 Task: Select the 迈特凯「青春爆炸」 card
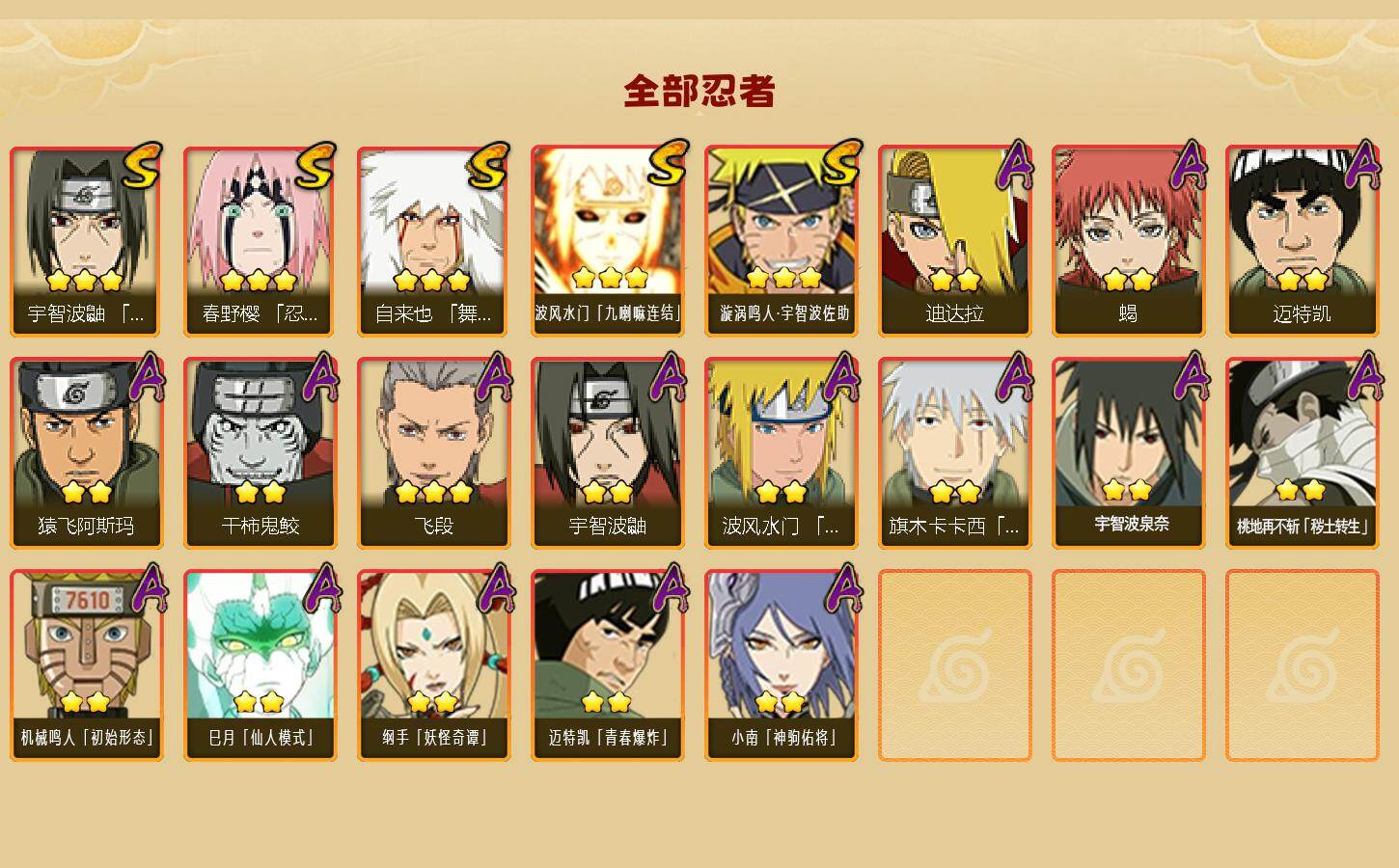tap(607, 665)
